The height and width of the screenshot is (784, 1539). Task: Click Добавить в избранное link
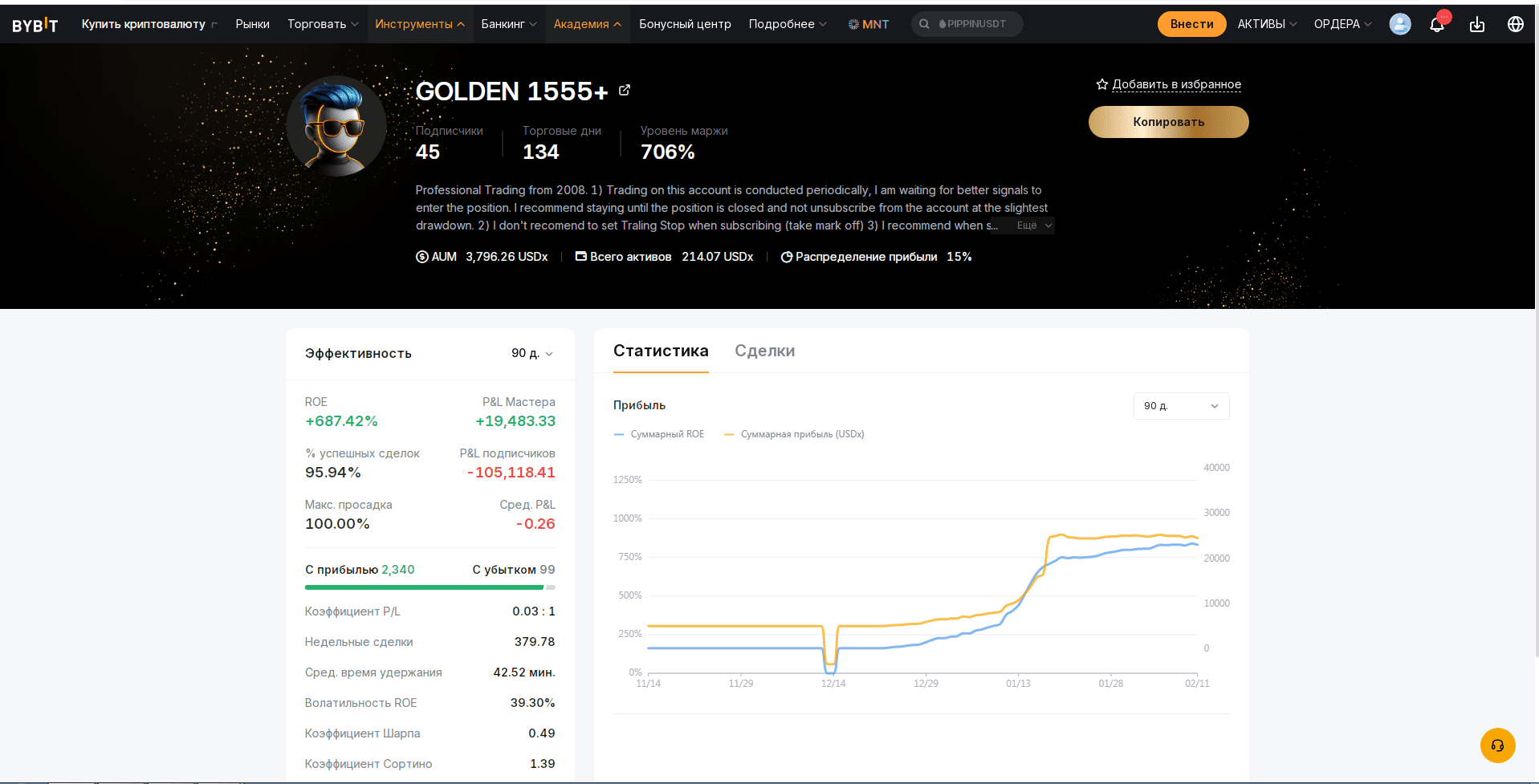pos(1176,84)
